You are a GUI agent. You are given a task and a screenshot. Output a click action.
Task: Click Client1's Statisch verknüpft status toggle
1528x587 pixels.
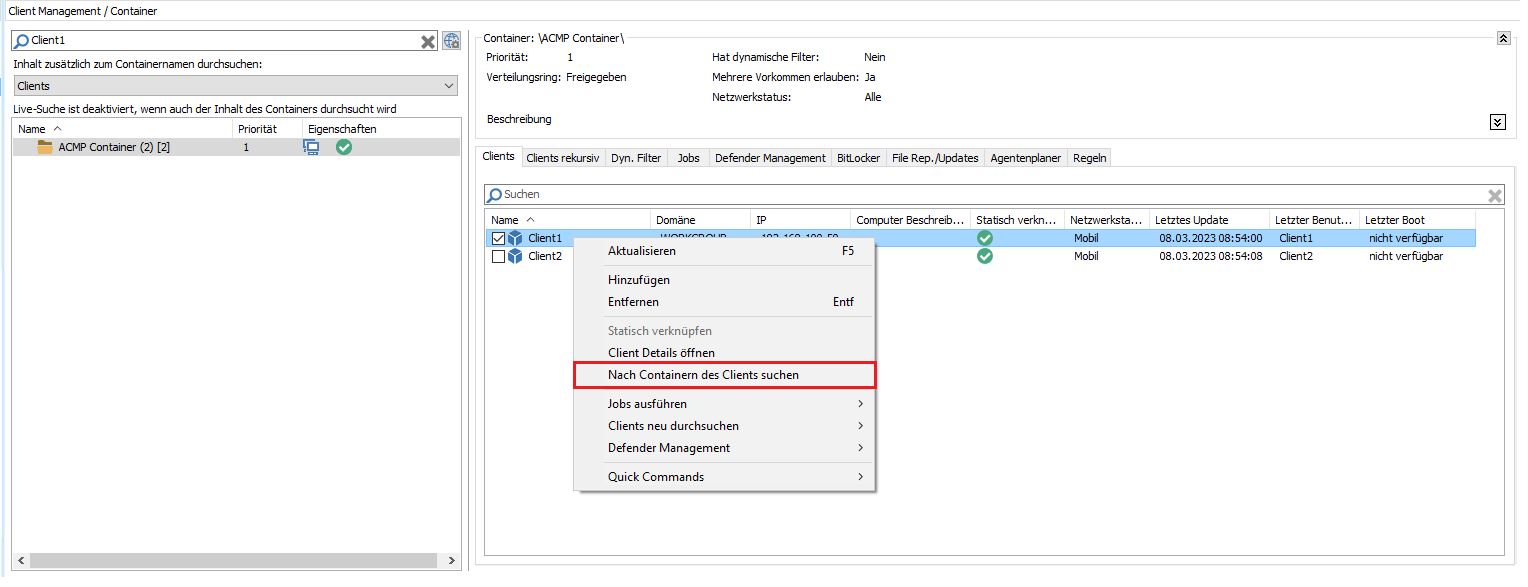[985, 238]
